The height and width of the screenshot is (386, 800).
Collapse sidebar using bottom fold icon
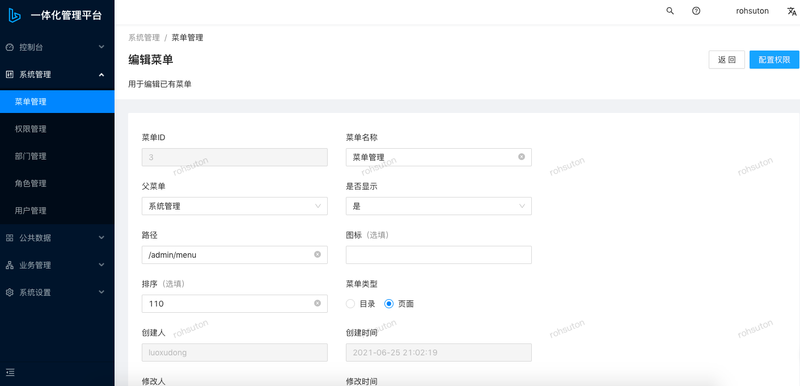[x=10, y=373]
